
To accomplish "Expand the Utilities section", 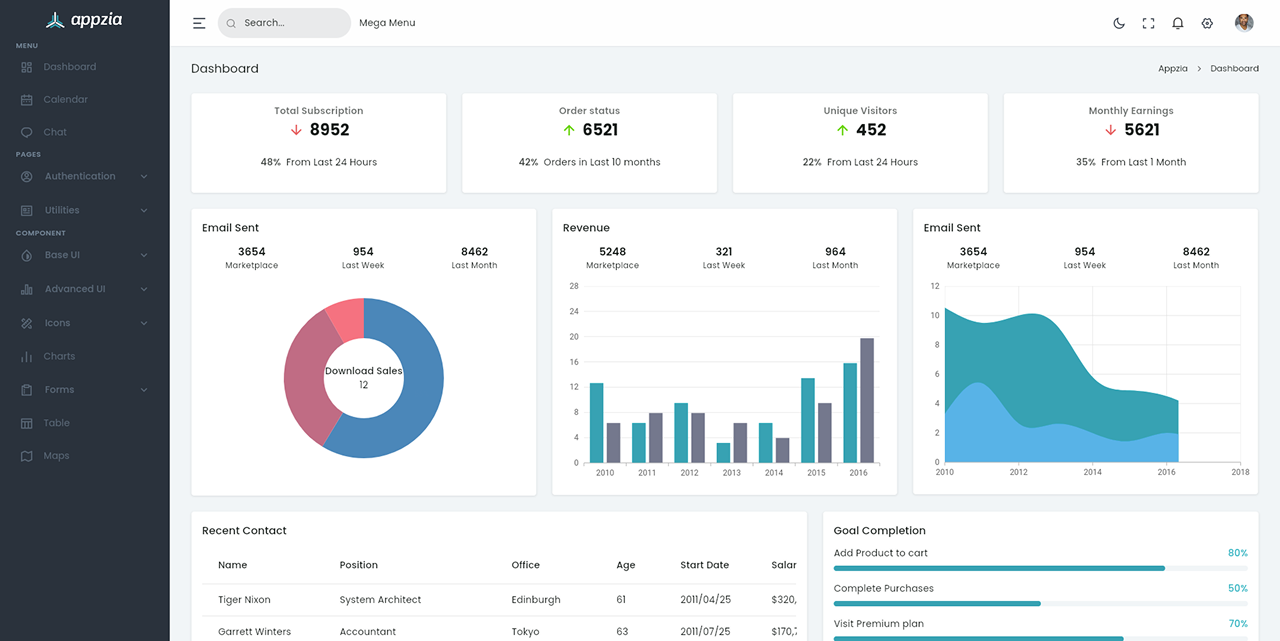I will click(63, 210).
